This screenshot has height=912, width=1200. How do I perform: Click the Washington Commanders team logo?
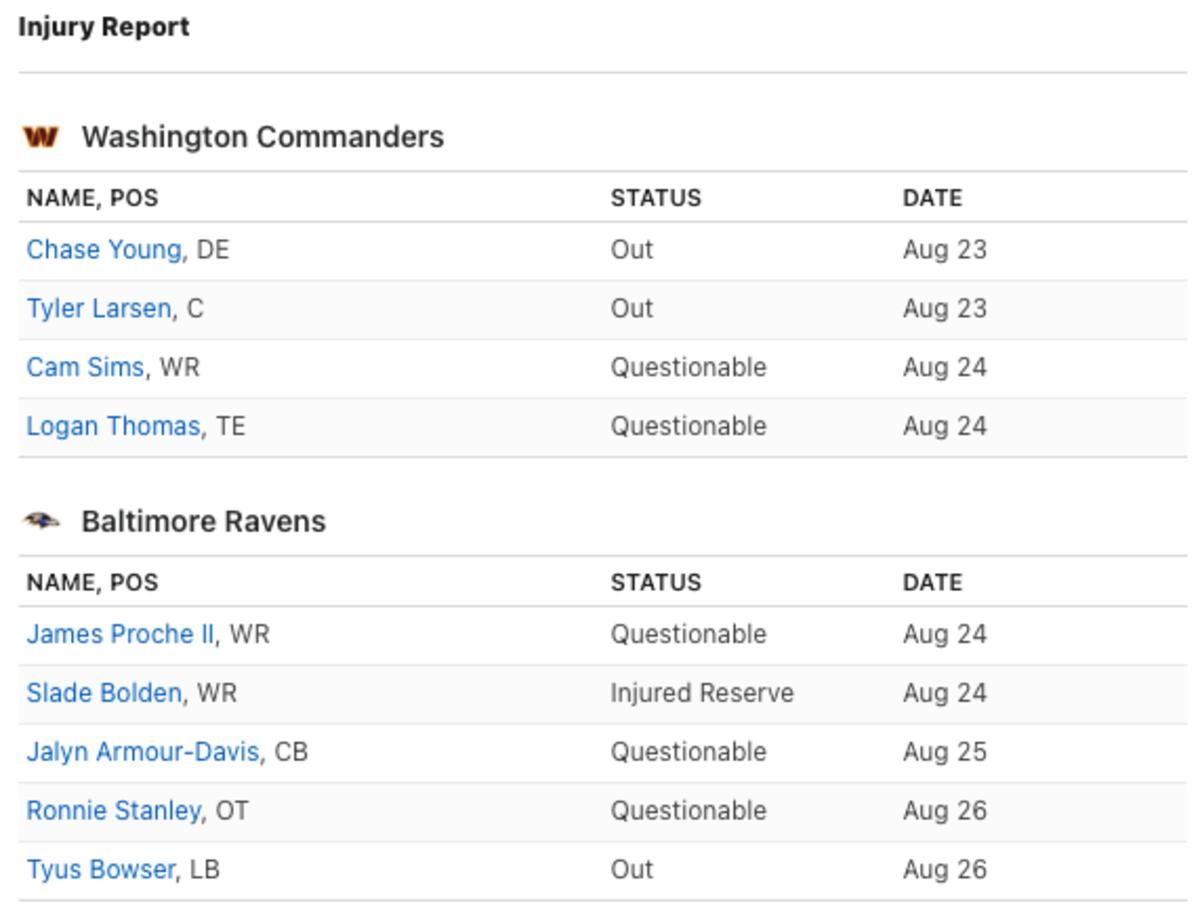pos(40,137)
